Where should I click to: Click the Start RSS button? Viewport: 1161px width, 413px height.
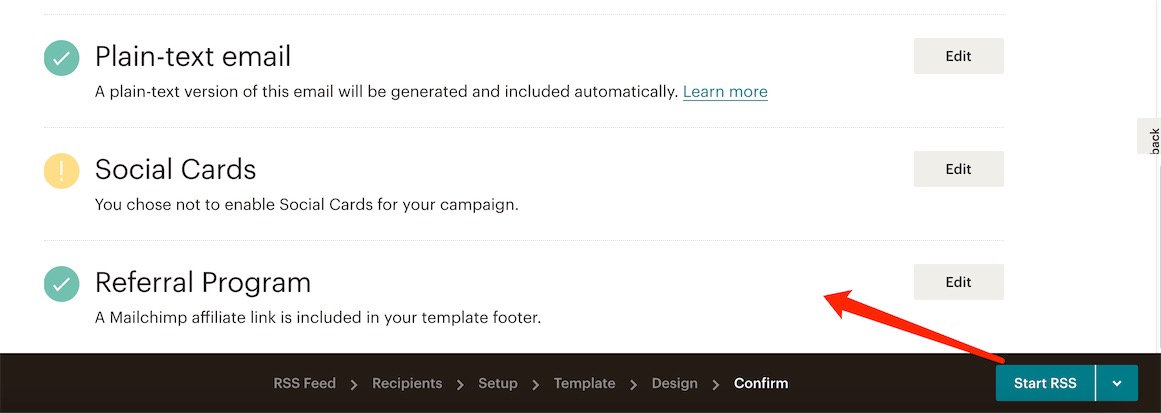click(1045, 383)
